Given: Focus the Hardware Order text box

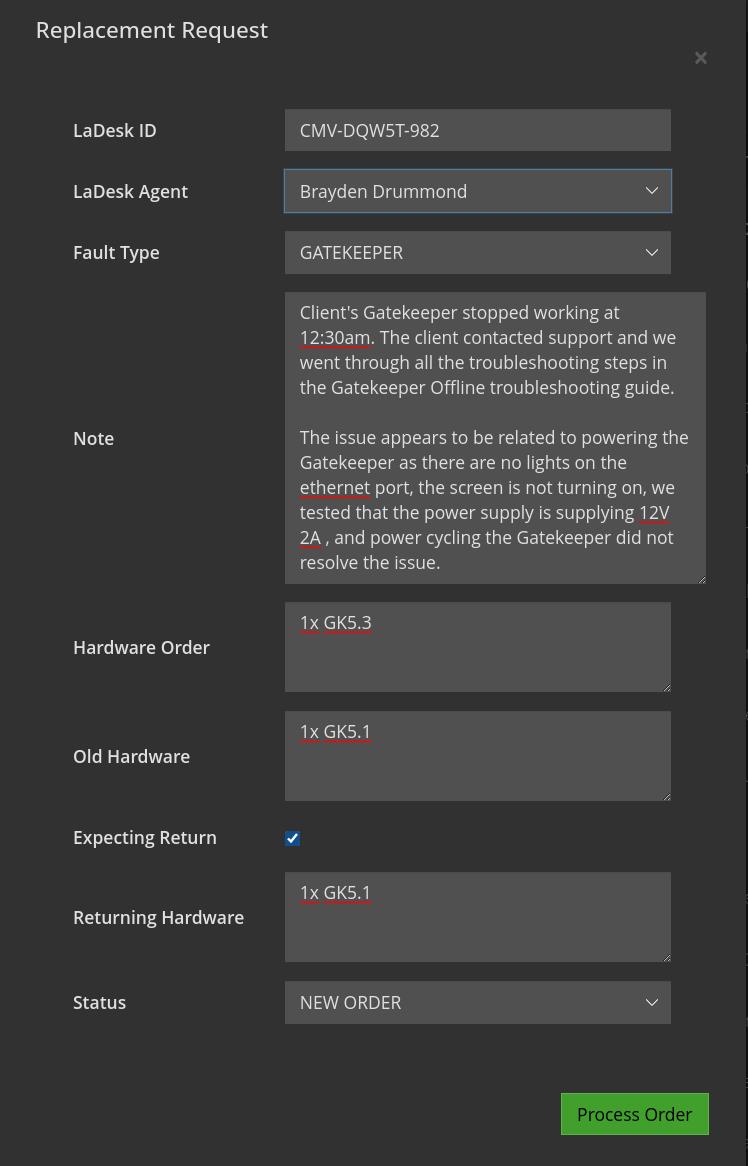Looking at the screenshot, I should tap(477, 647).
